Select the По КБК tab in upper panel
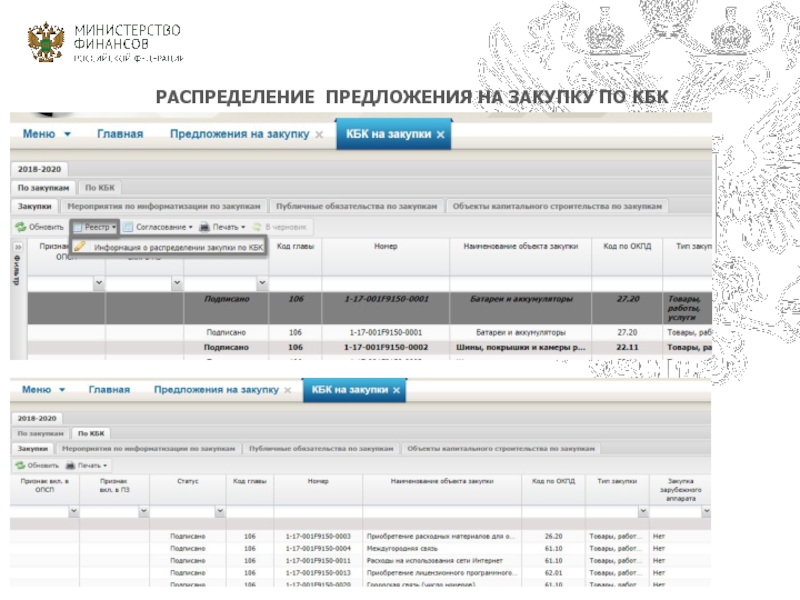800x600 pixels. 100,188
